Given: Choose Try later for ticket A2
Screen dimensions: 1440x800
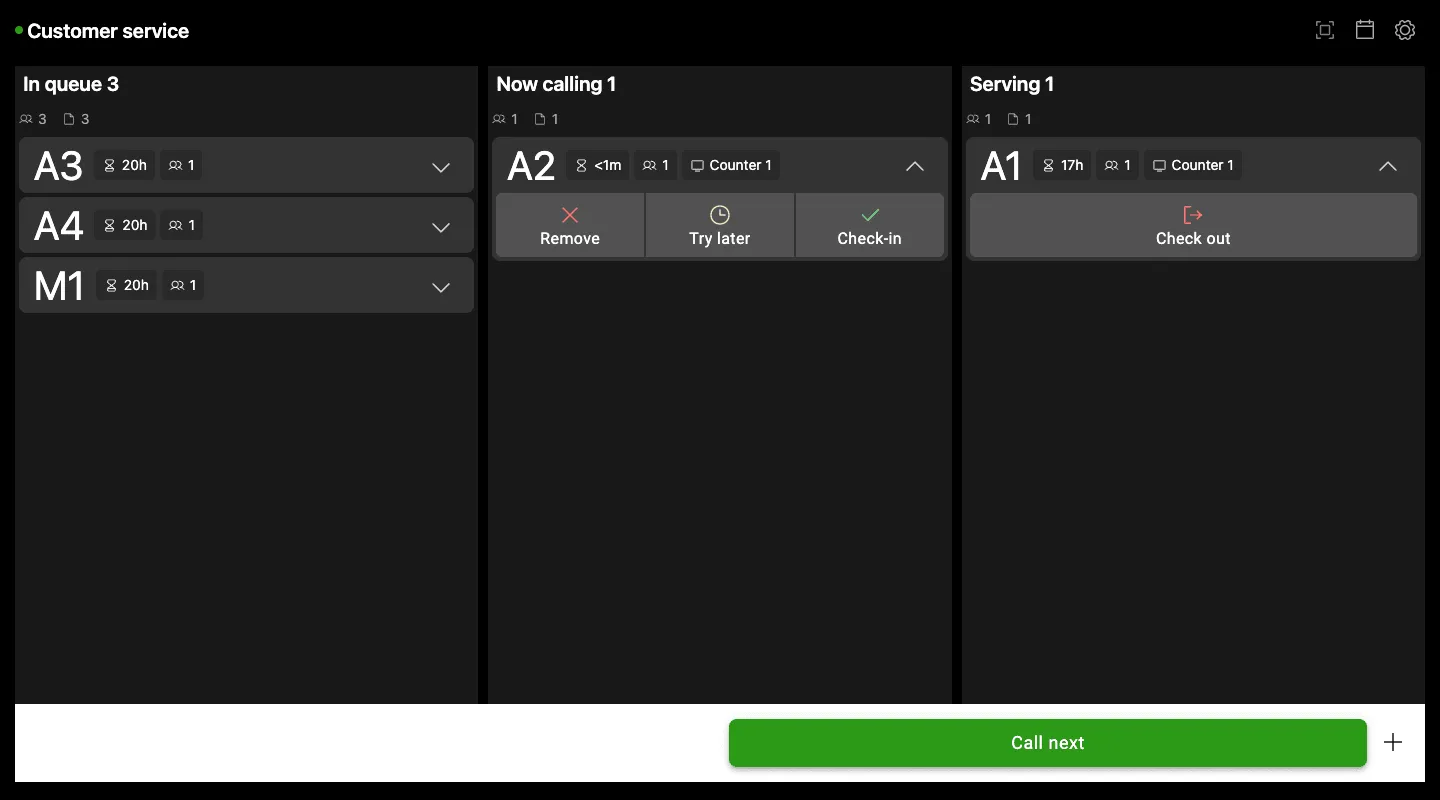Looking at the screenshot, I should coord(720,226).
